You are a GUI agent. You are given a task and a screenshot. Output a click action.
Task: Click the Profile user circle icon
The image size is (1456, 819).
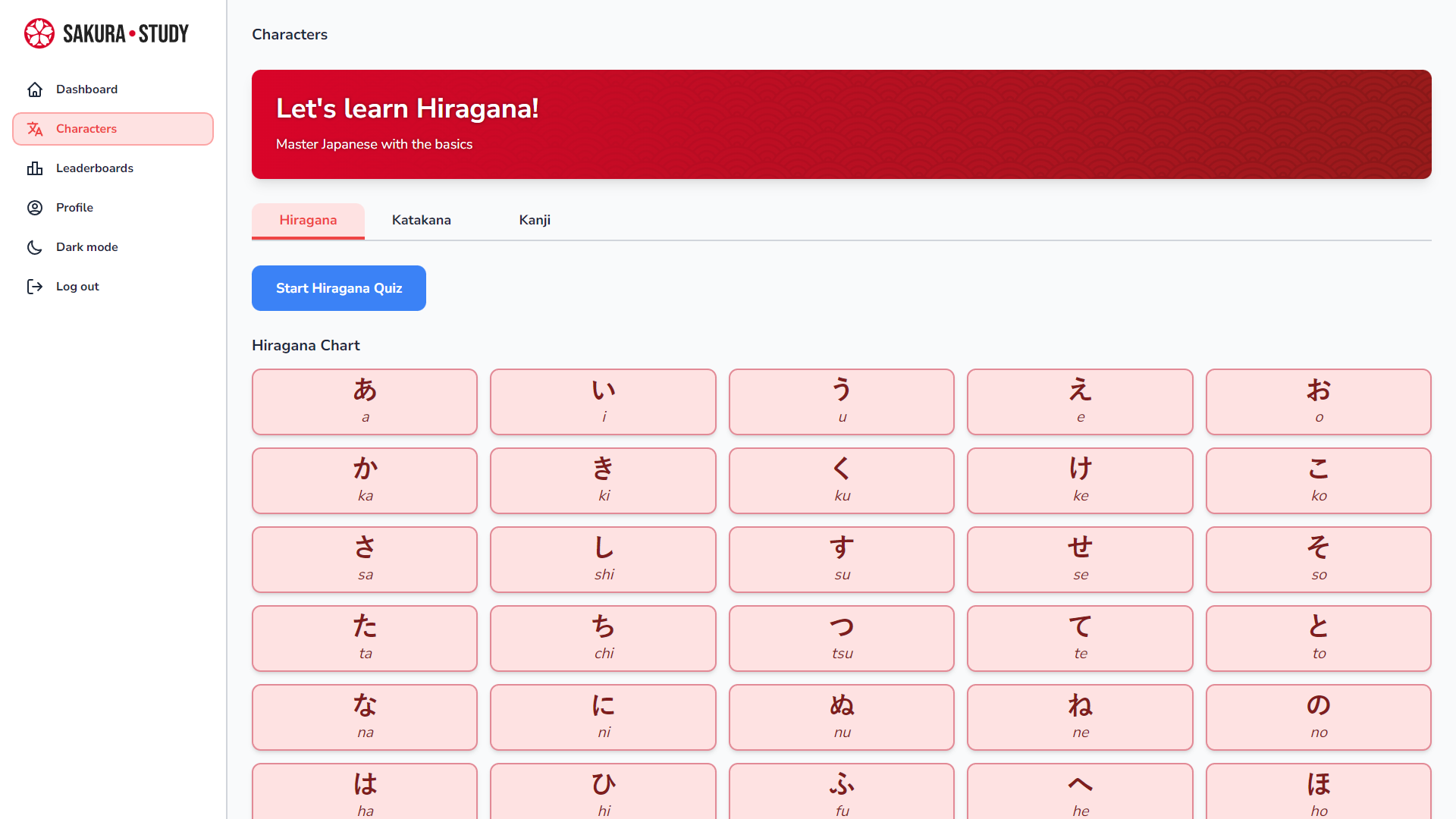(35, 208)
